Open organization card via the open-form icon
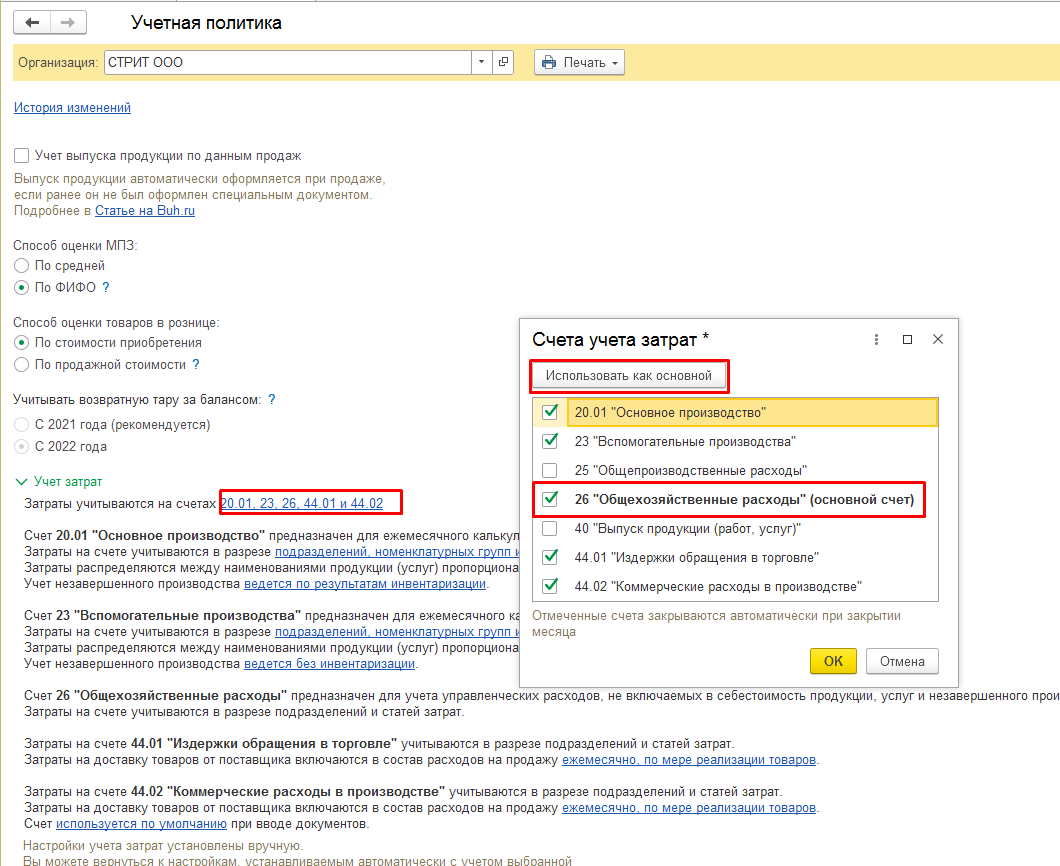The width and height of the screenshot is (1060, 866). [x=503, y=62]
